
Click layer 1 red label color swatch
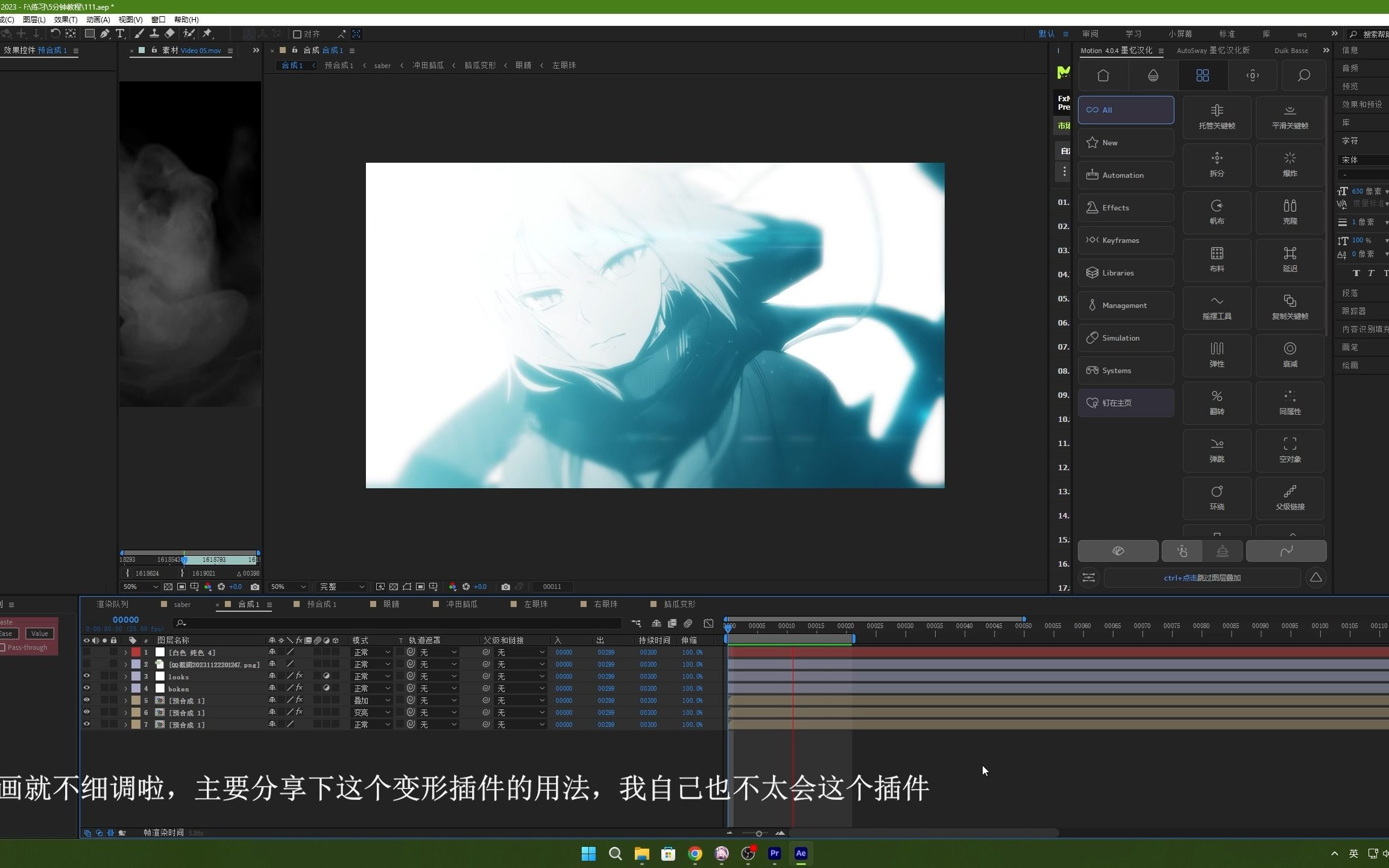(136, 652)
